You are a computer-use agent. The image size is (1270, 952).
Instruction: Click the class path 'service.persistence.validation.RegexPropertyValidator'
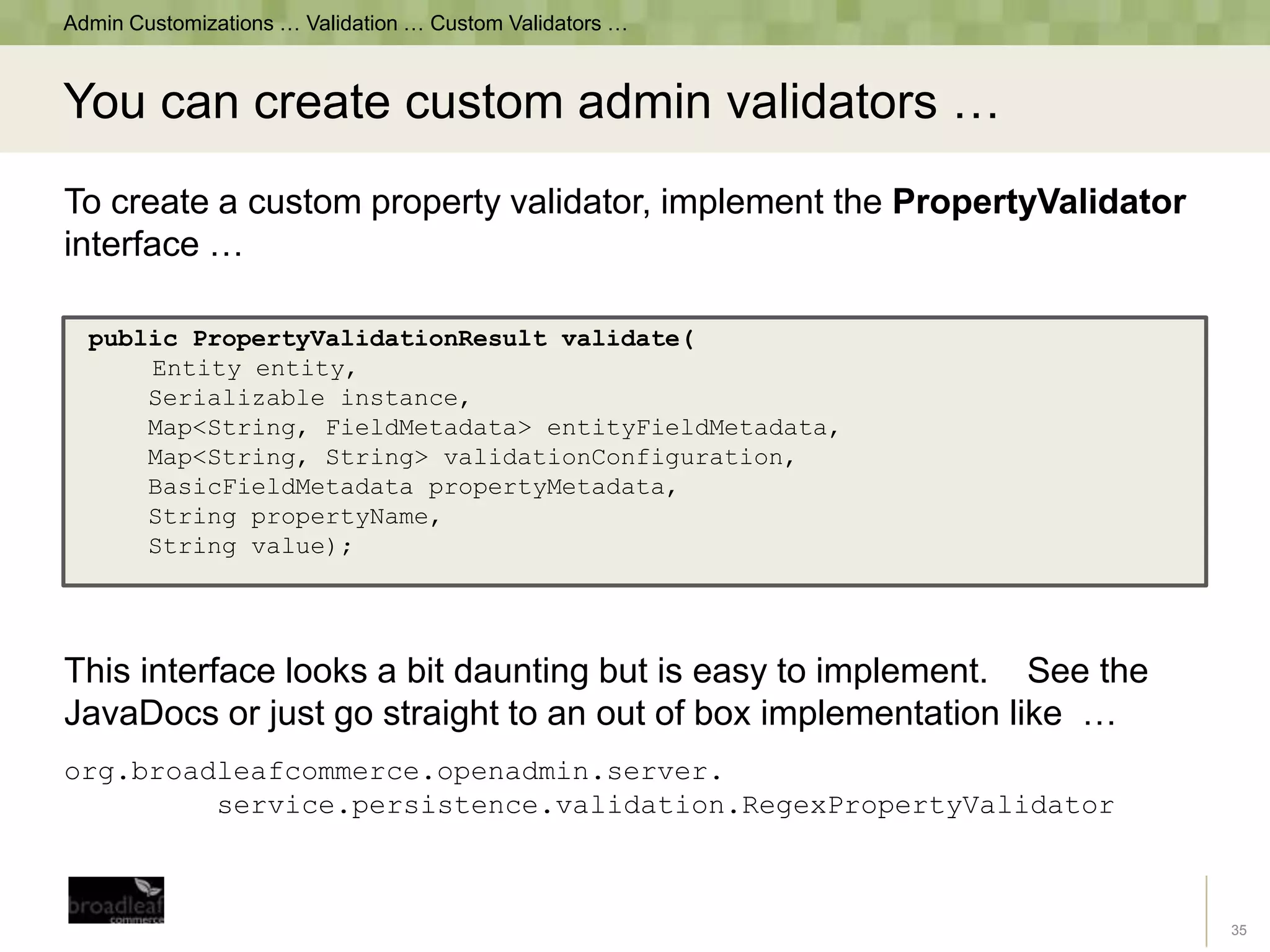click(665, 806)
